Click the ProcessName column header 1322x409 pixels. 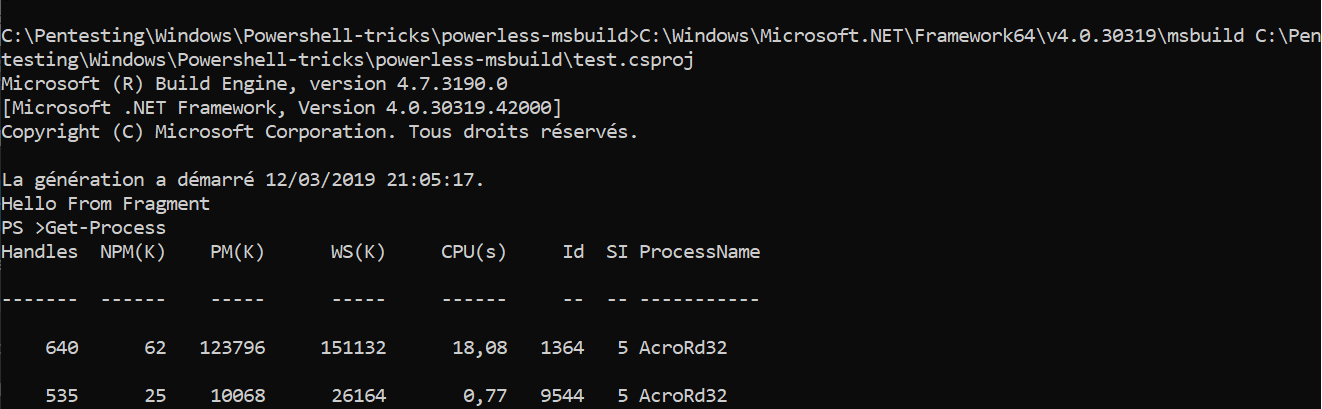point(699,252)
